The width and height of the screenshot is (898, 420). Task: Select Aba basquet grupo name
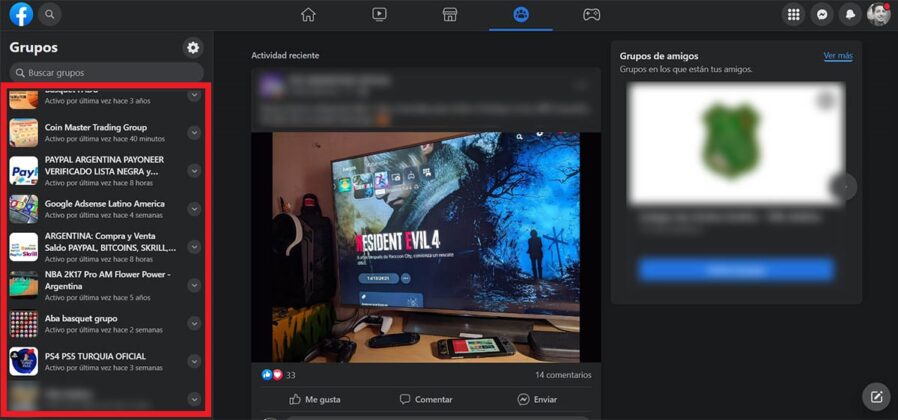coord(81,318)
